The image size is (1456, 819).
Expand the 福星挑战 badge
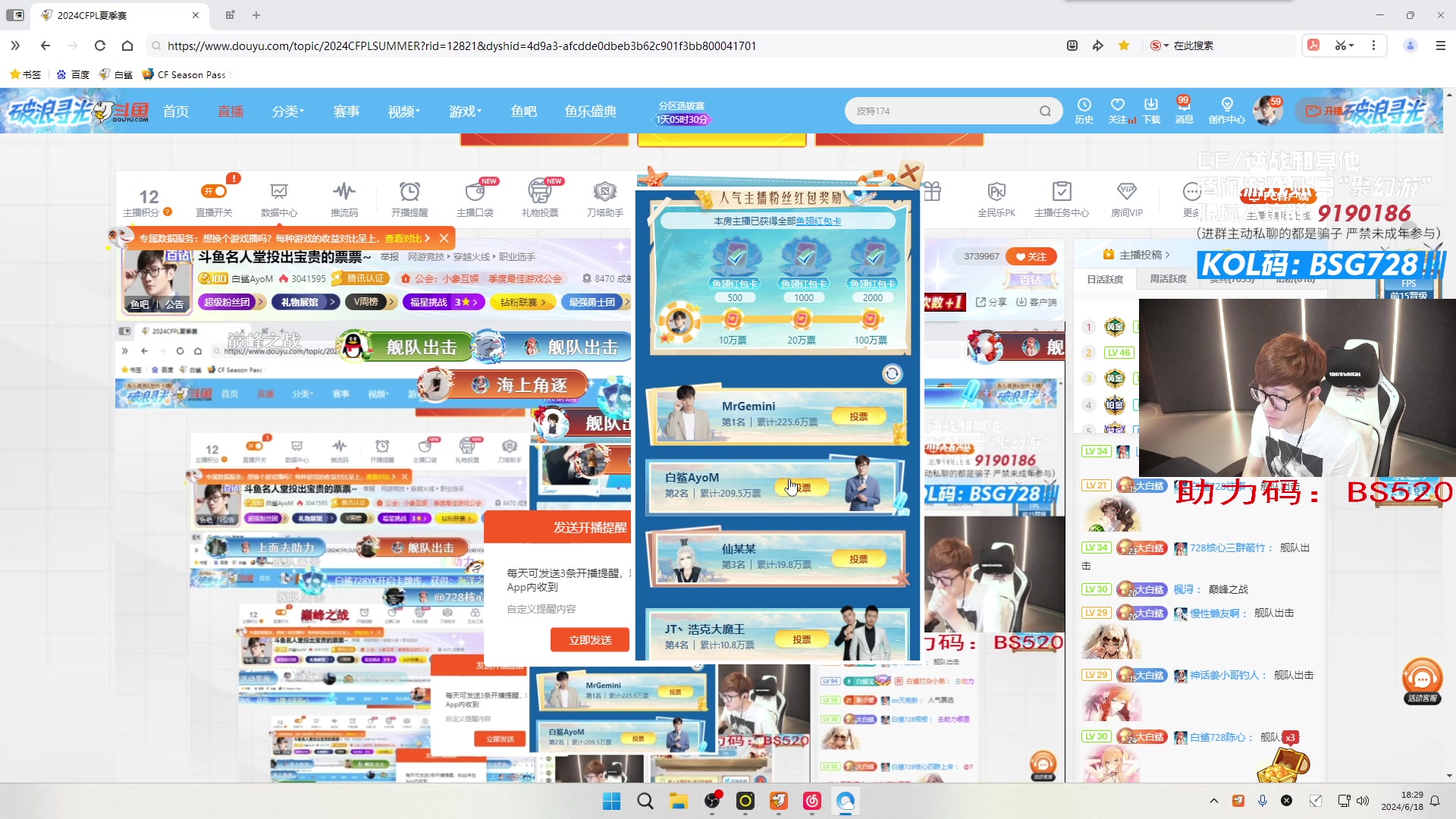click(444, 302)
